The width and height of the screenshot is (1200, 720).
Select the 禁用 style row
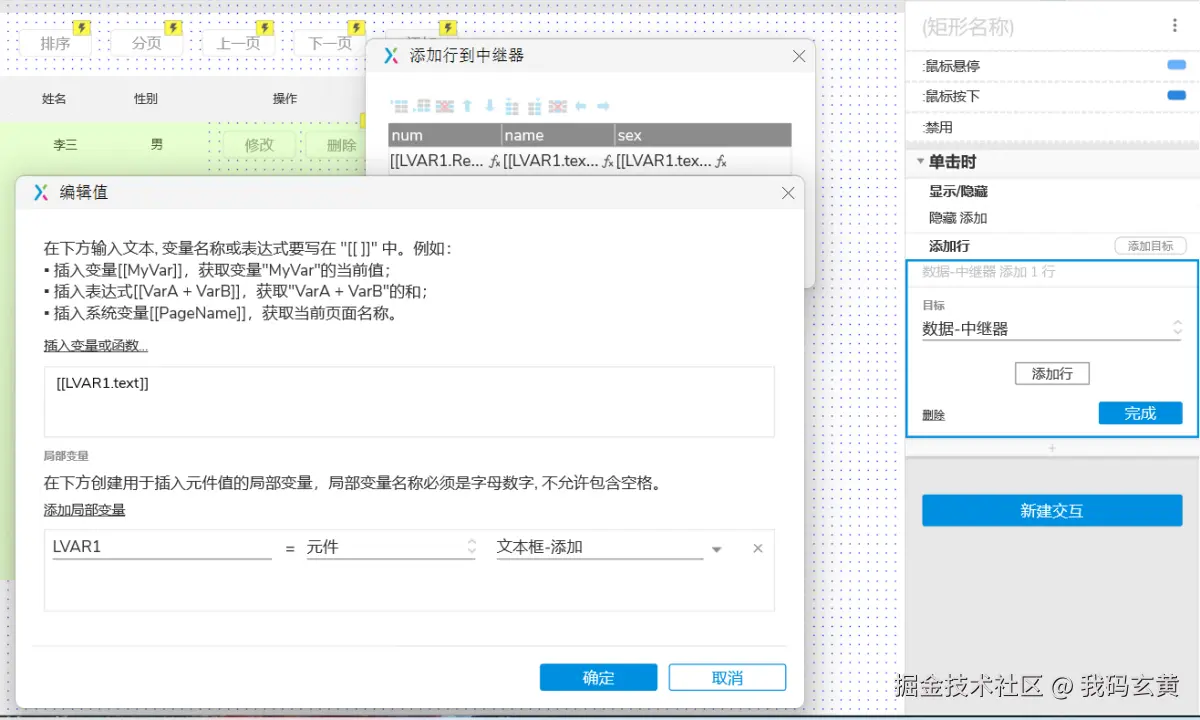click(1052, 127)
